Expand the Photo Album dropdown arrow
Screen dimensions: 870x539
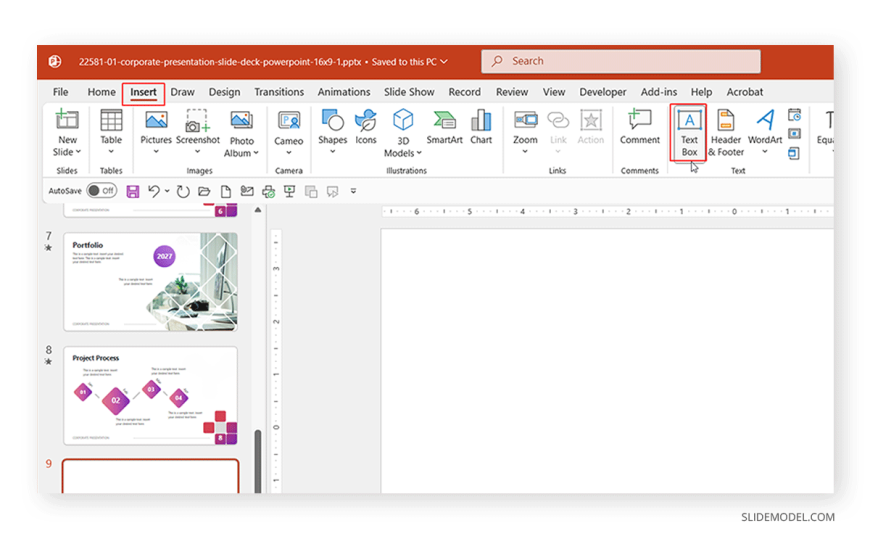point(256,153)
